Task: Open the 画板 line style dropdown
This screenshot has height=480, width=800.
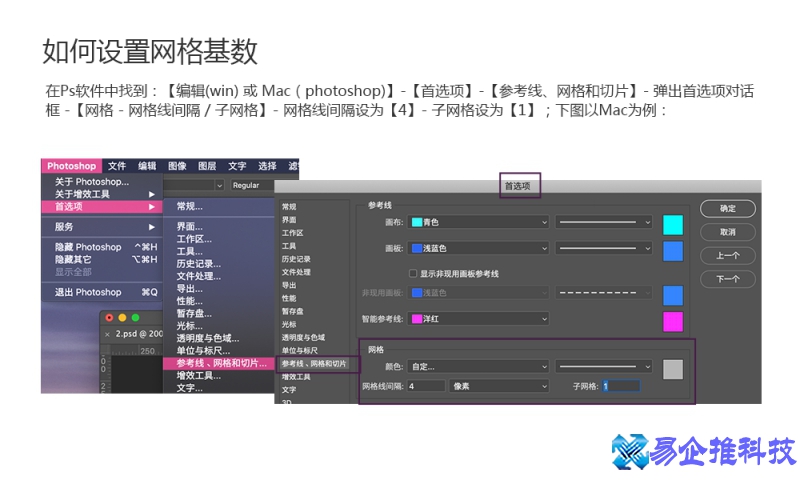Action: pyautogui.click(x=604, y=248)
